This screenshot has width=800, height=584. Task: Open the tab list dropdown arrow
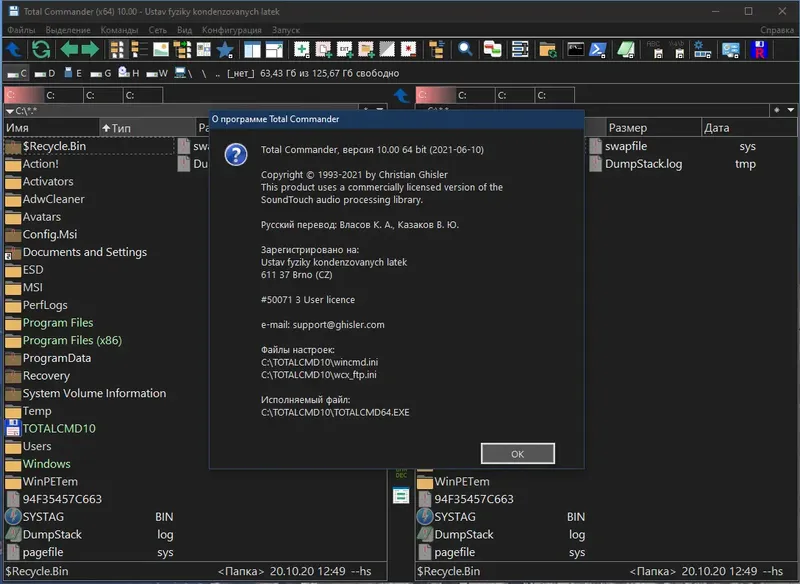click(x=790, y=111)
